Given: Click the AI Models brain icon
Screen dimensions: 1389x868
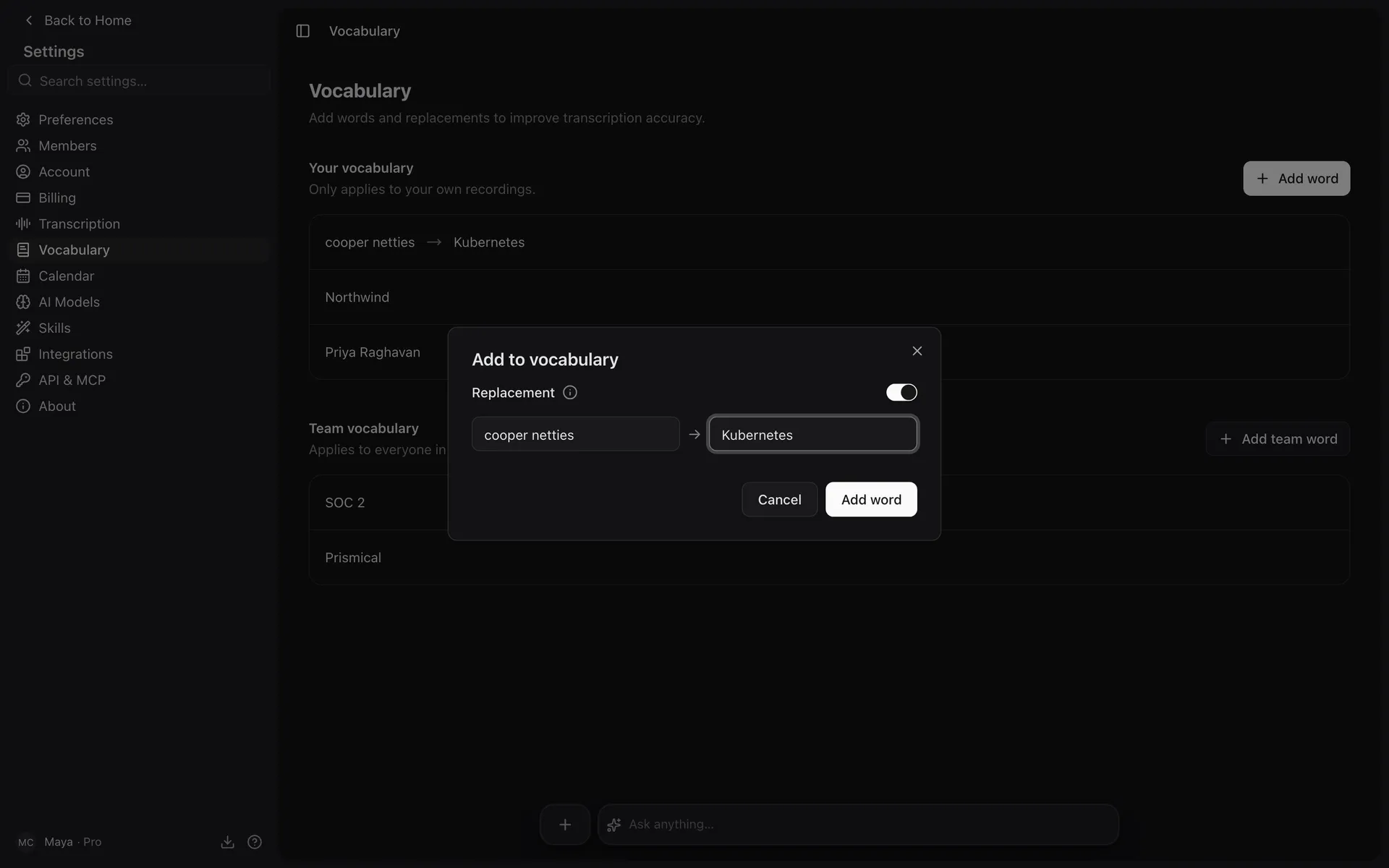Looking at the screenshot, I should (23, 302).
